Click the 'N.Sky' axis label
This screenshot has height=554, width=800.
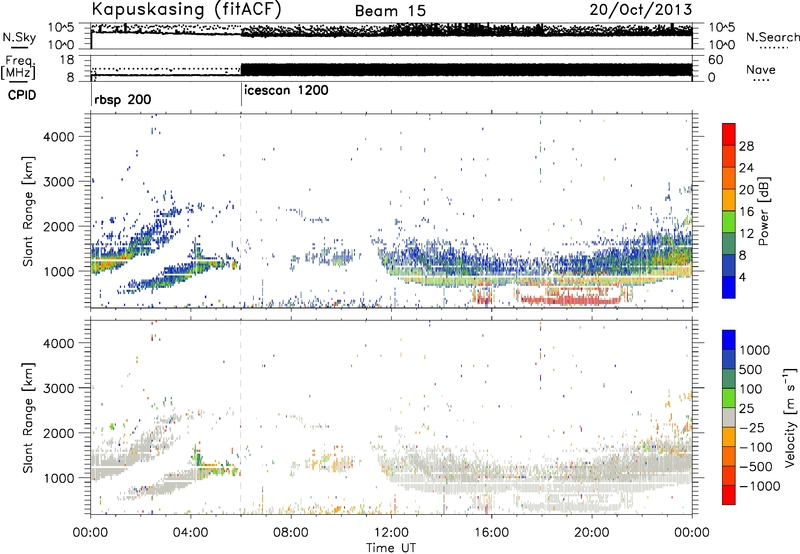coord(19,37)
